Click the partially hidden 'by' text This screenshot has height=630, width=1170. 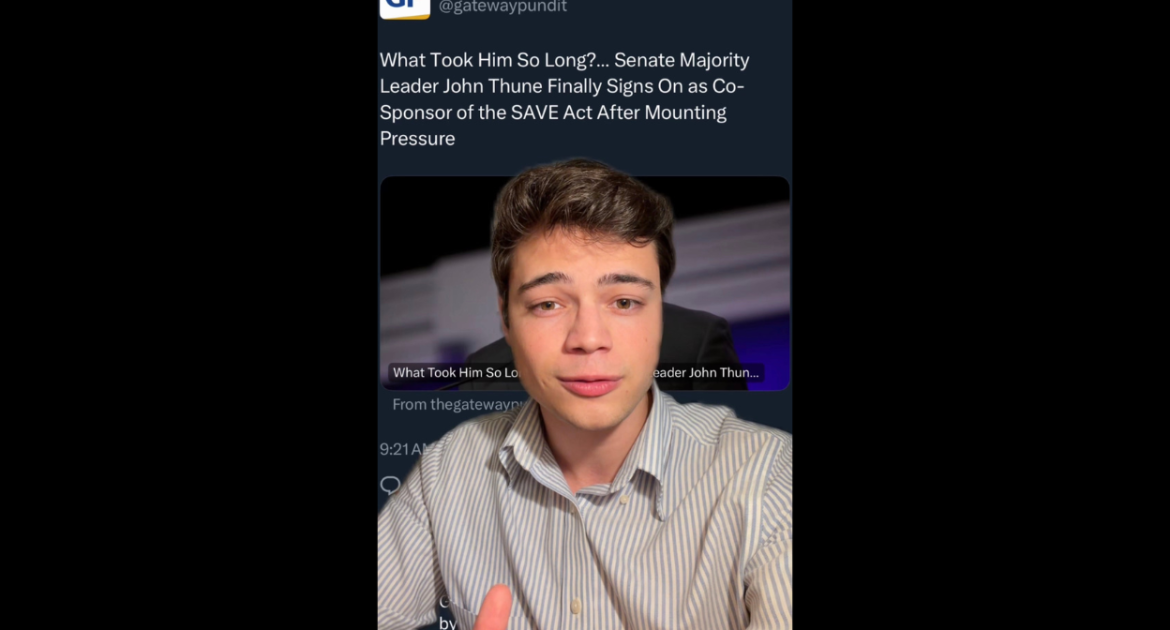pyautogui.click(x=447, y=623)
